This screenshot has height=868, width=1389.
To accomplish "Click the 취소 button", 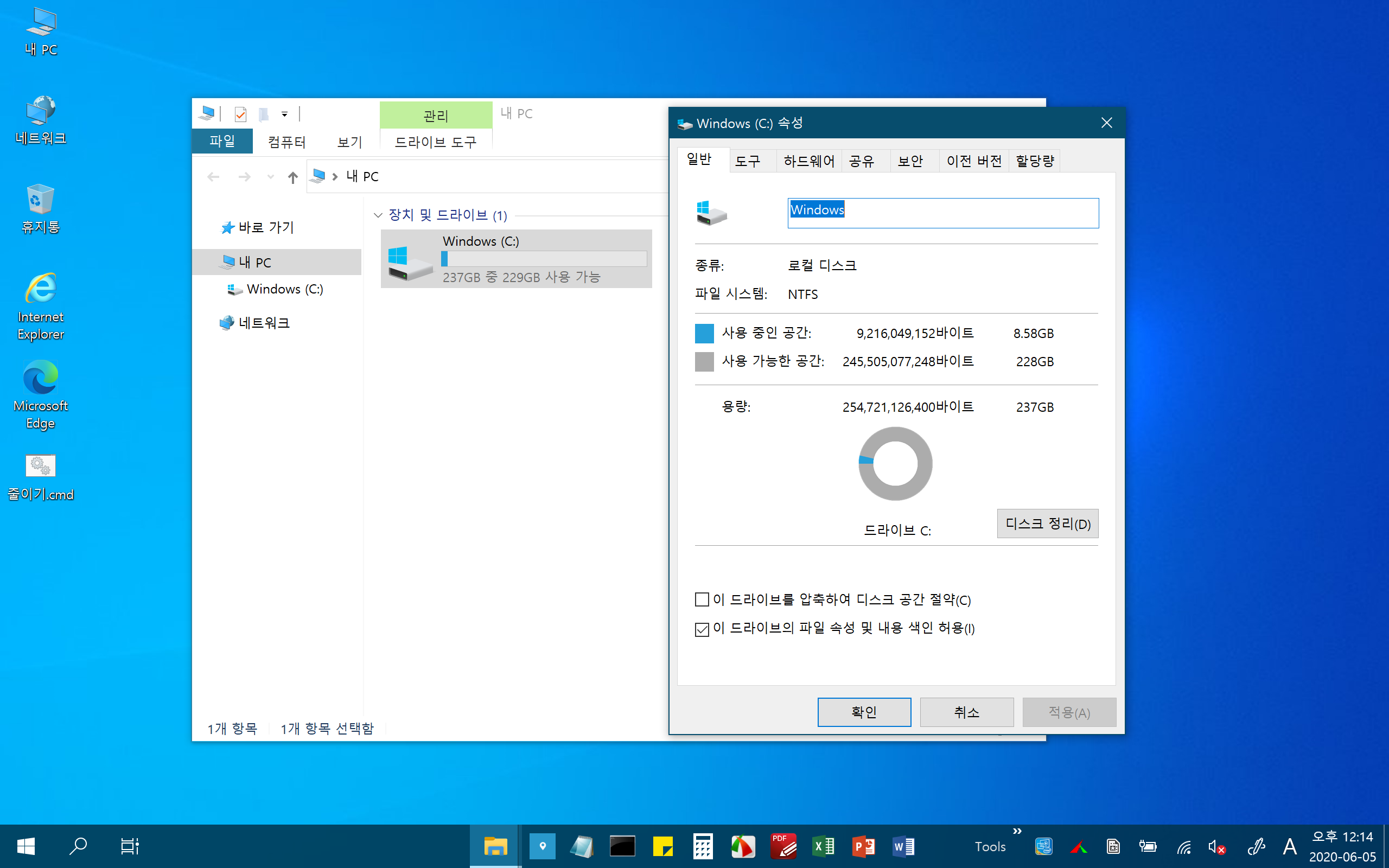I will tap(966, 712).
